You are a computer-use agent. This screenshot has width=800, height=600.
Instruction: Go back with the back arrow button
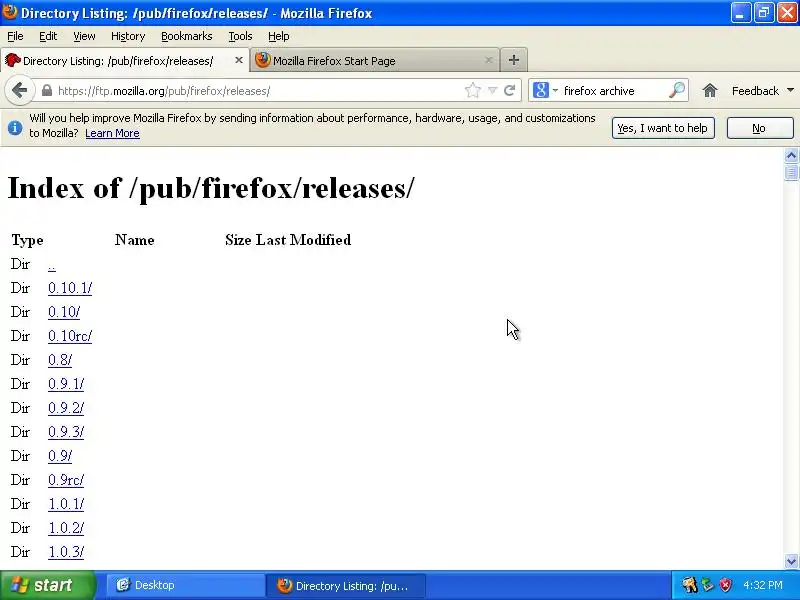pos(19,91)
